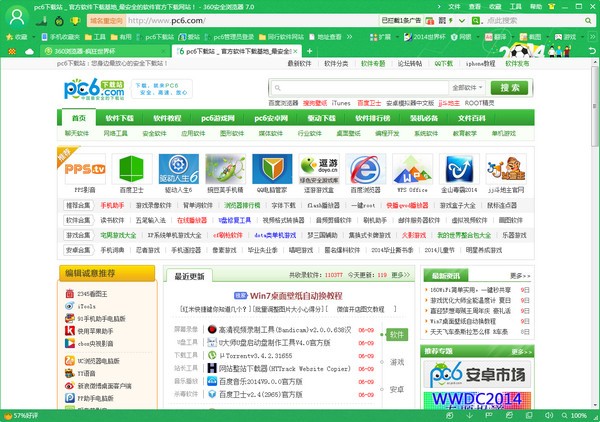This screenshot has width=600, height=422.
Task: Open the 百度卫士 green cube icon
Action: tap(132, 169)
